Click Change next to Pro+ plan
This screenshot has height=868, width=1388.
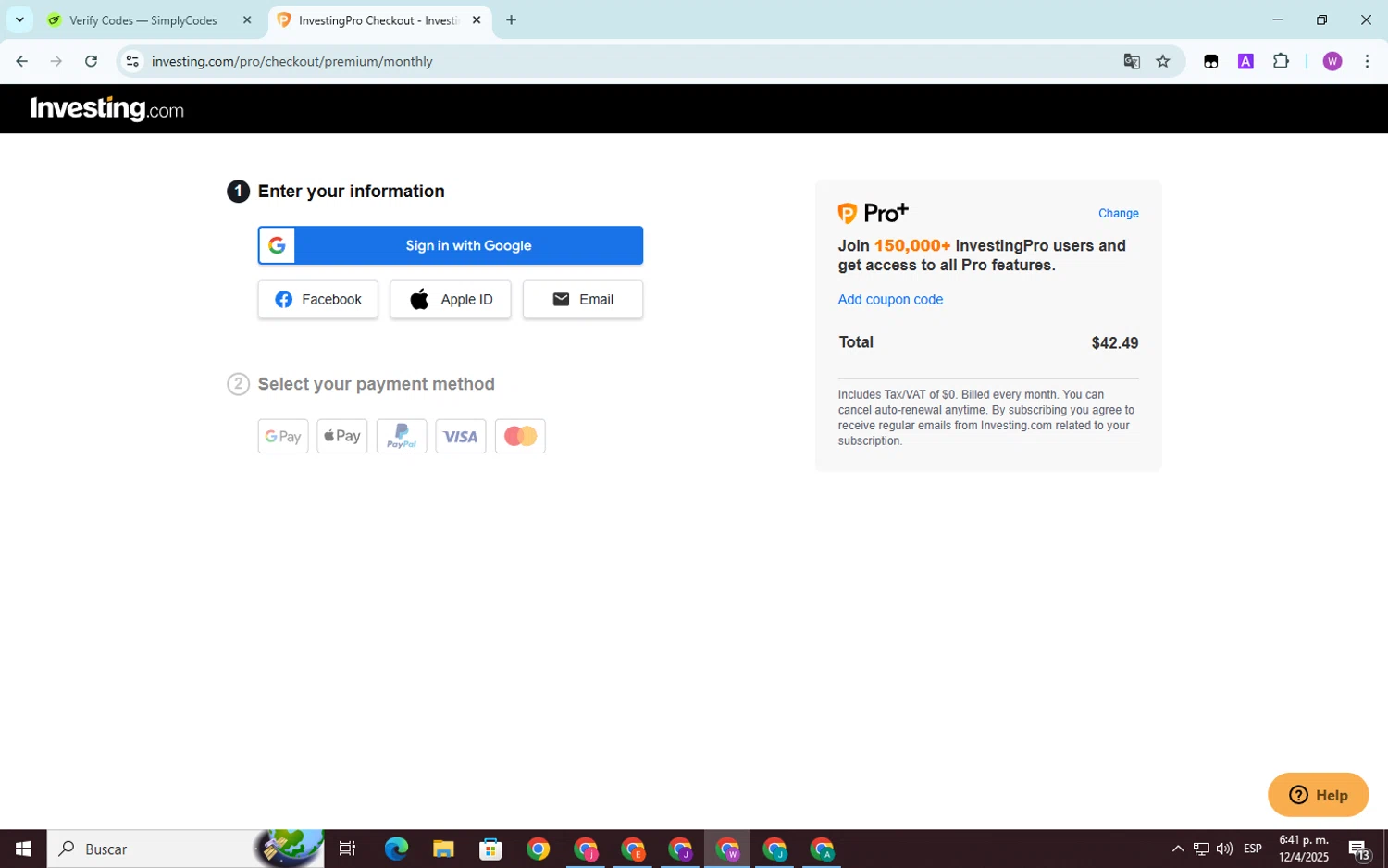(1118, 213)
